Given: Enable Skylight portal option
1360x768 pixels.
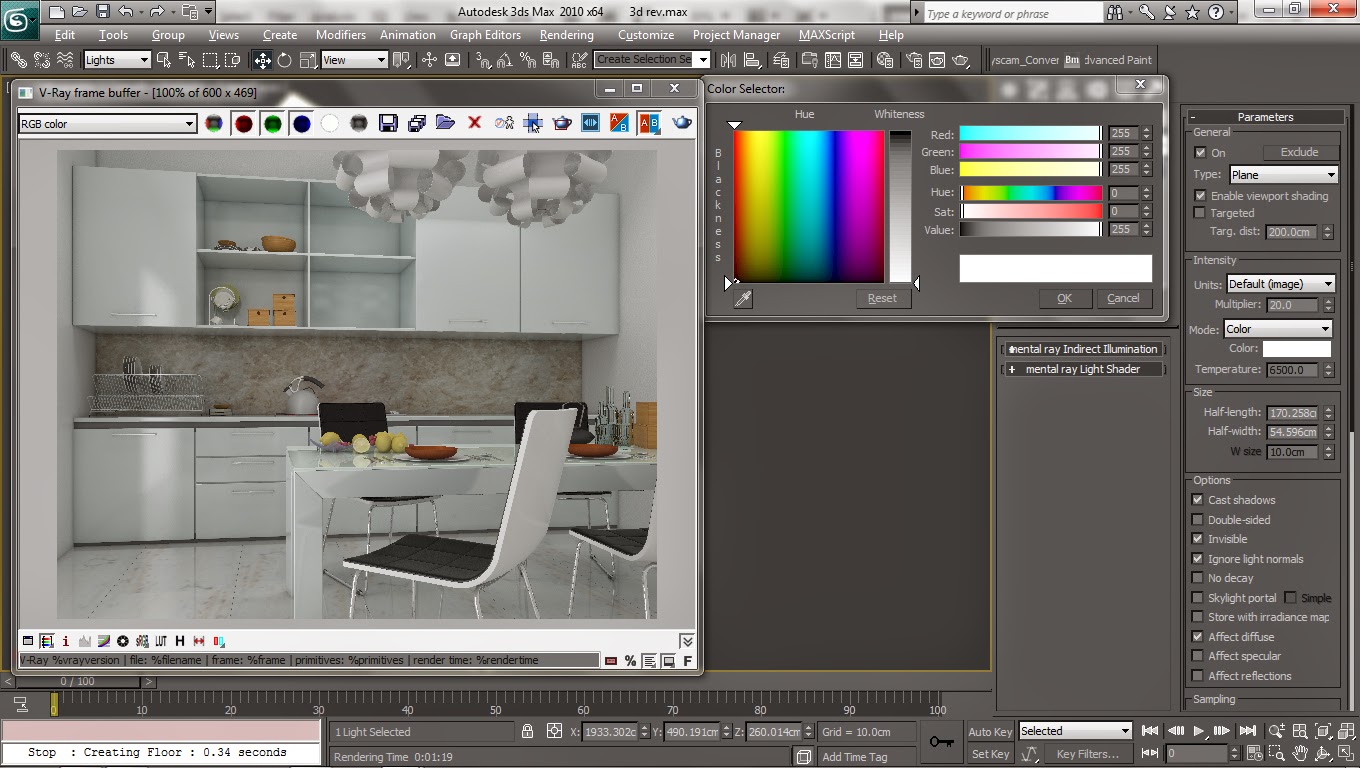Looking at the screenshot, I should click(1198, 598).
